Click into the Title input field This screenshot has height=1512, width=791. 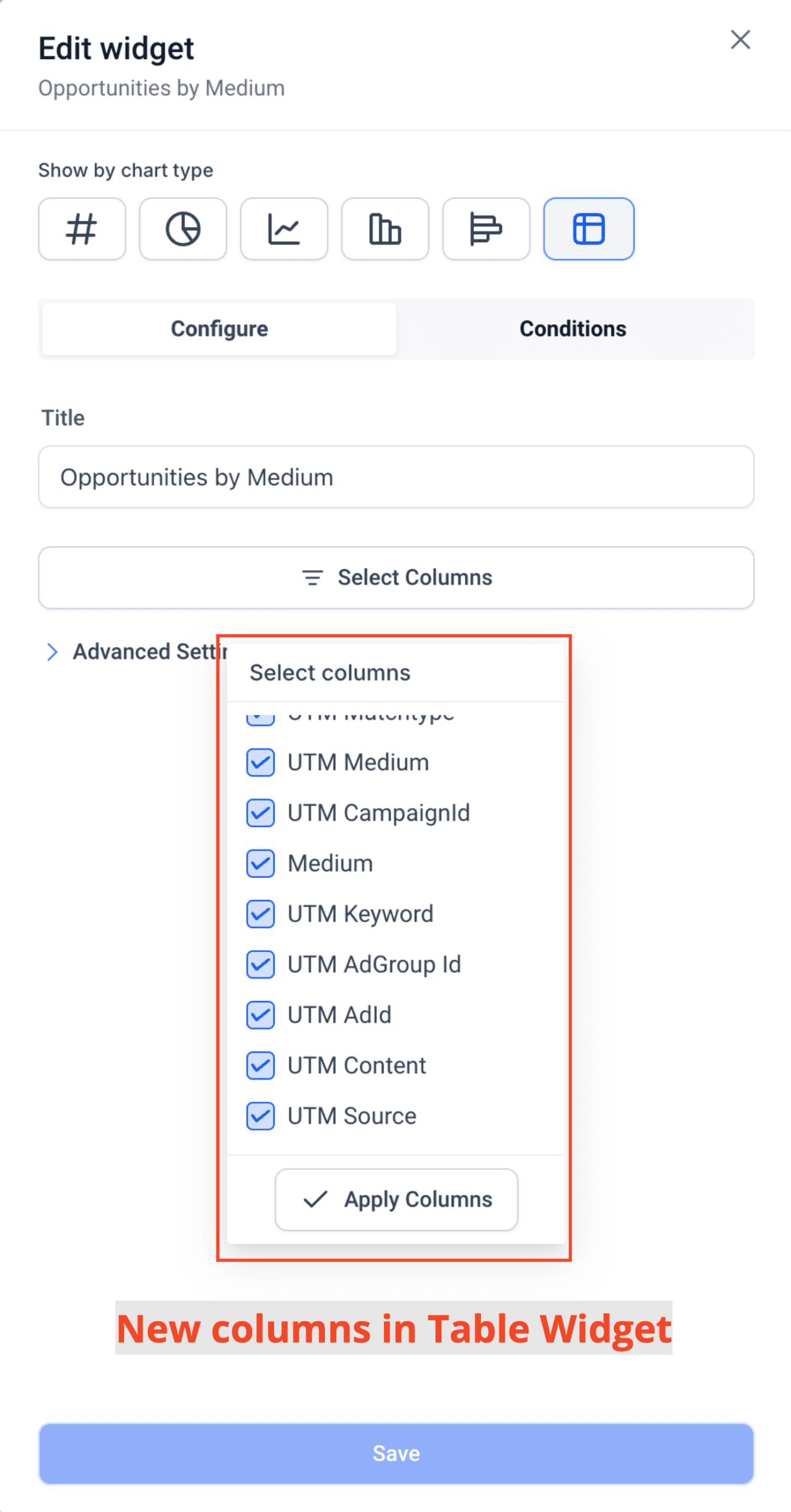click(x=396, y=477)
